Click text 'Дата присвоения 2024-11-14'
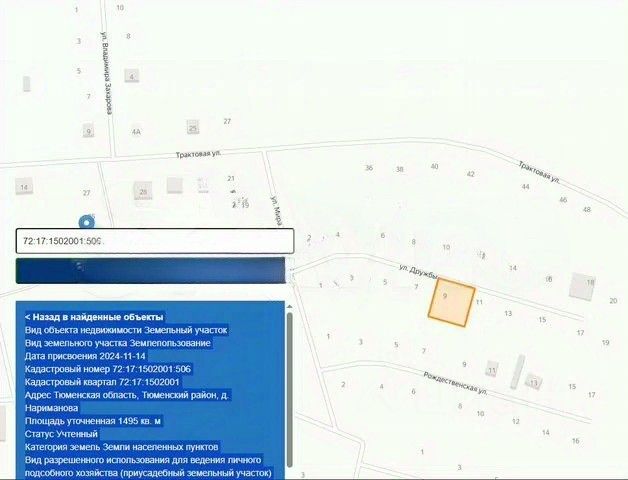628x480 pixels. point(85,356)
